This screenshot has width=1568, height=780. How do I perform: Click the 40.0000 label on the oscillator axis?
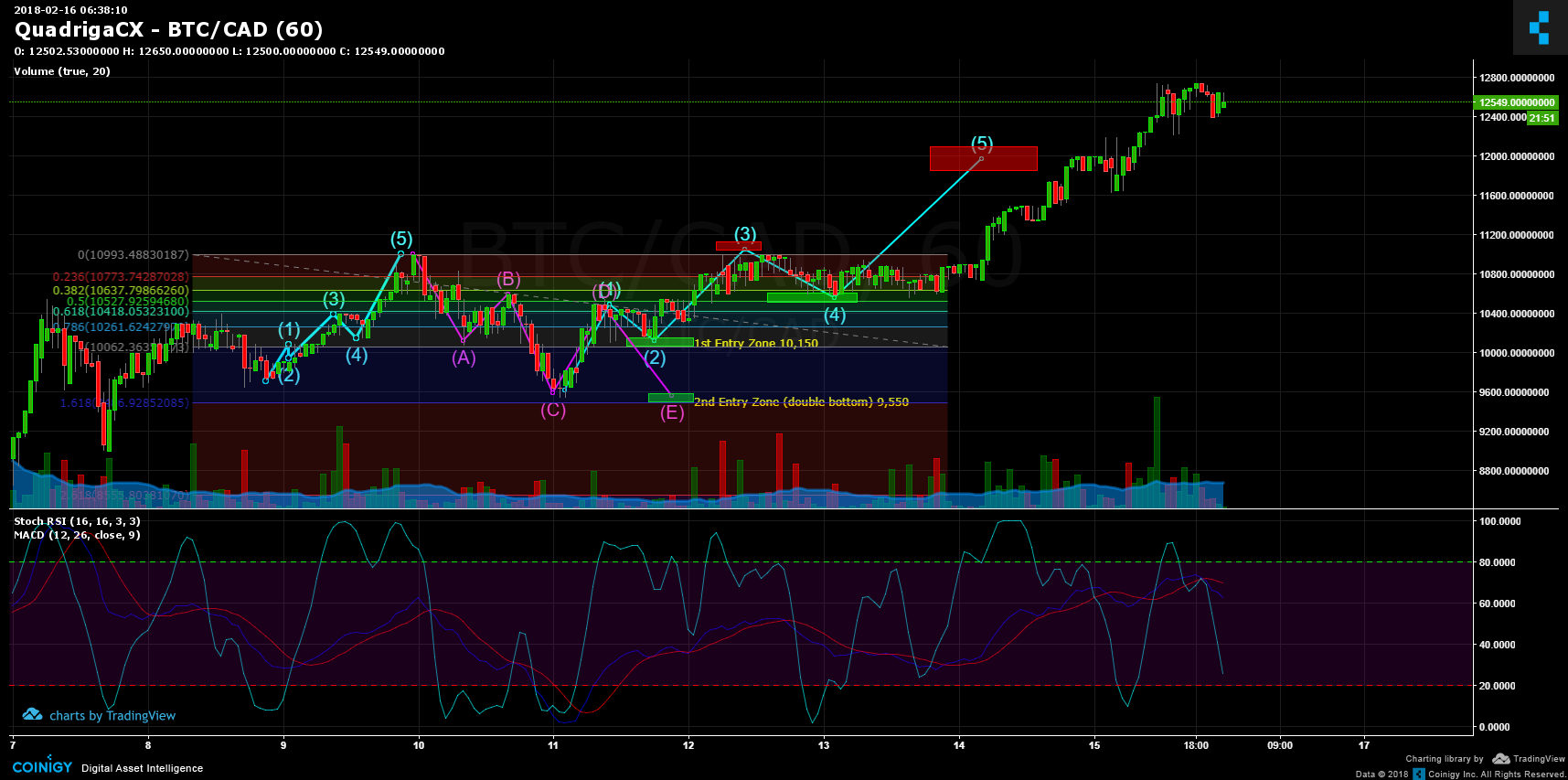(x=1498, y=645)
